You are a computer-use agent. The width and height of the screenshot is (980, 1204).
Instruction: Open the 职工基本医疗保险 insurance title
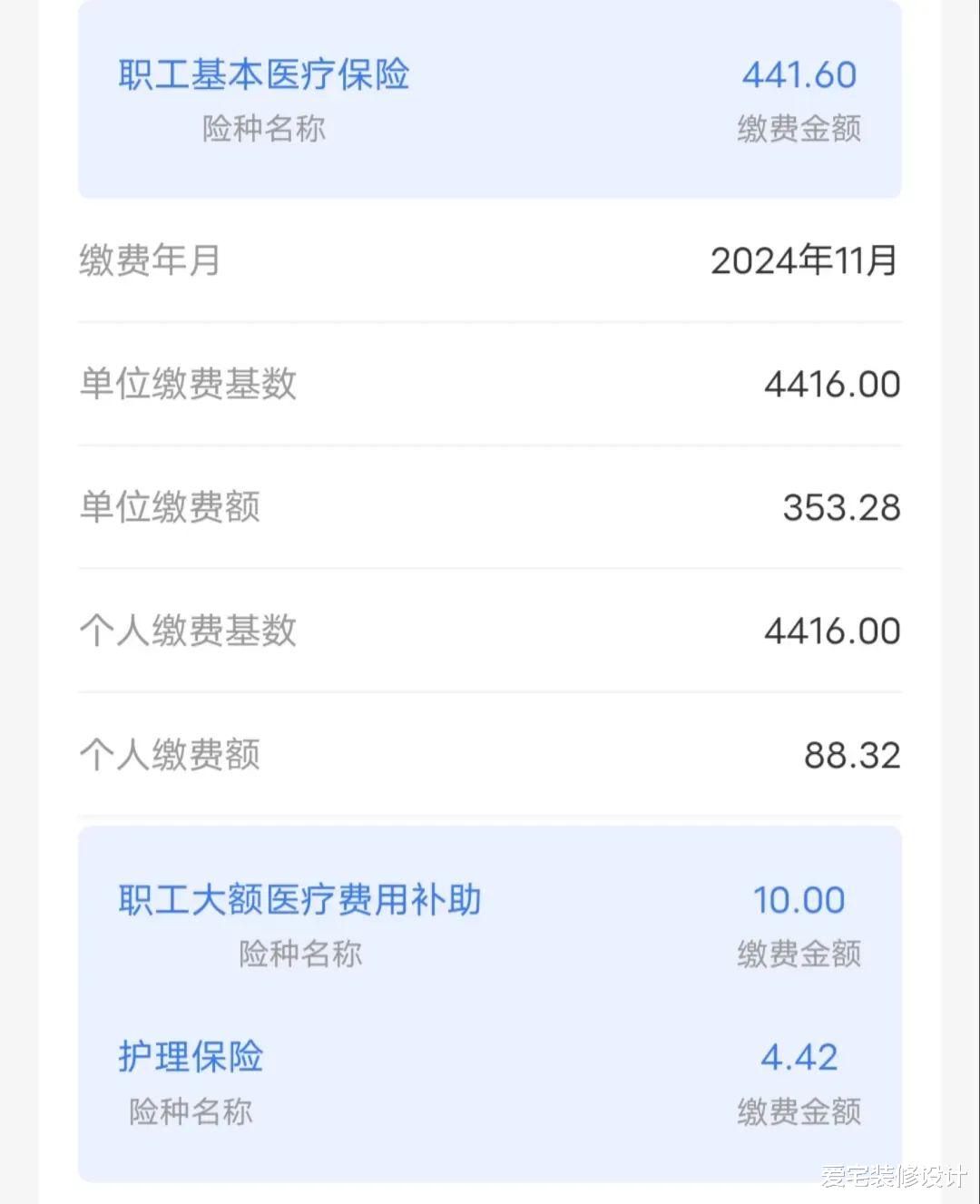264,75
